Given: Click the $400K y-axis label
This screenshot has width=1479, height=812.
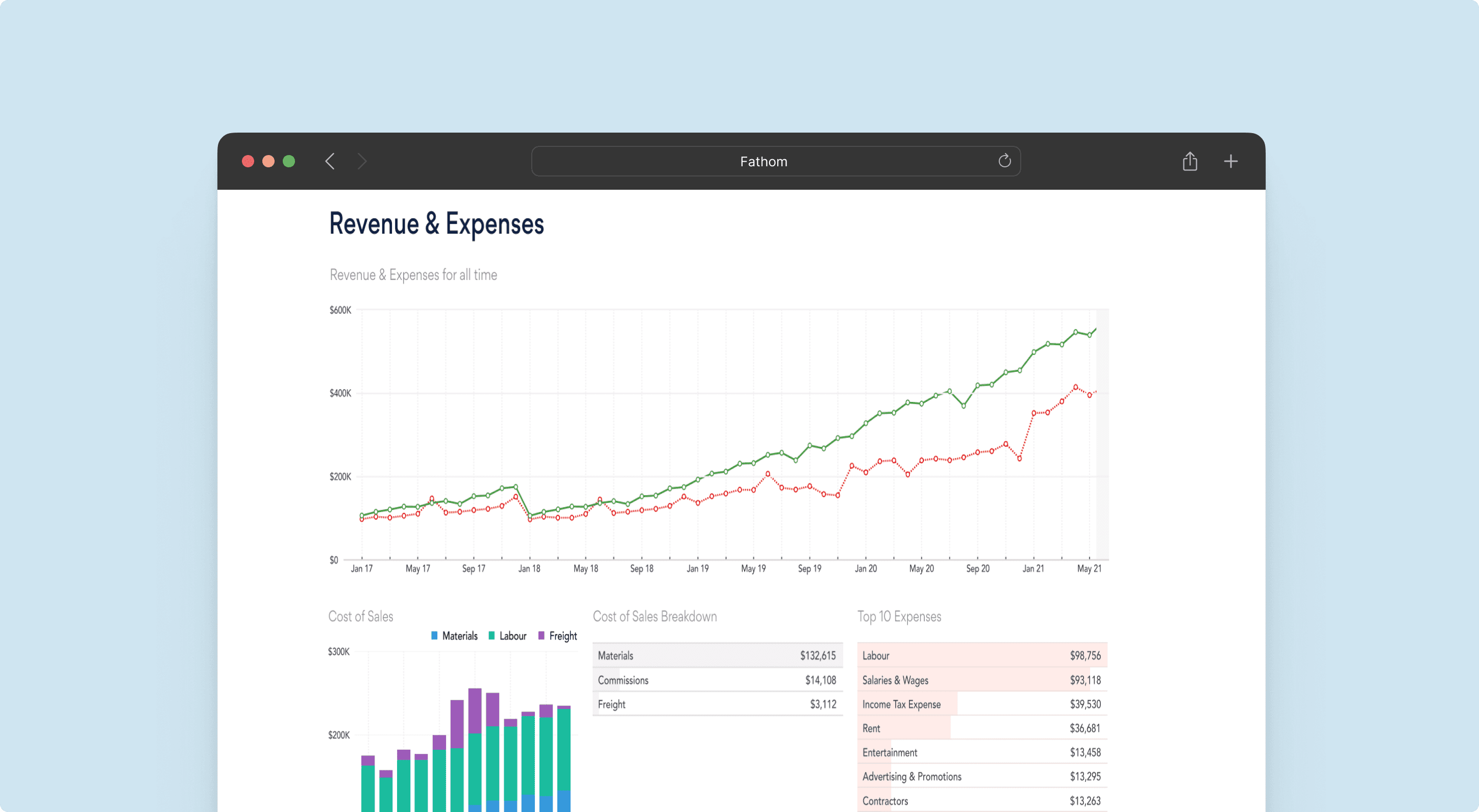Looking at the screenshot, I should (x=340, y=393).
